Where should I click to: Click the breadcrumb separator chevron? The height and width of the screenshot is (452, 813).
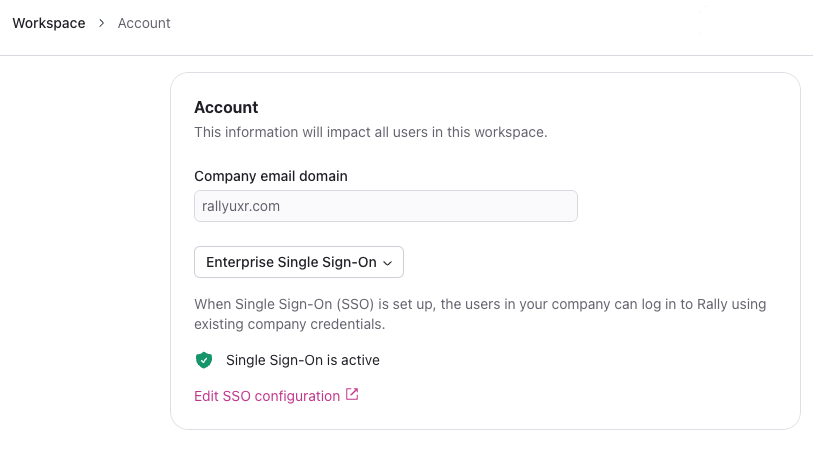pyautogui.click(x=102, y=23)
